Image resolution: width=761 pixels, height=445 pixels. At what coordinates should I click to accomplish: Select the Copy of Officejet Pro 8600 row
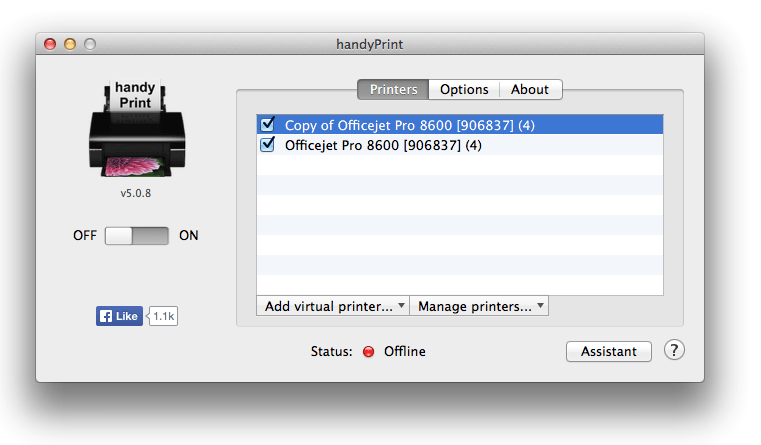(460, 125)
